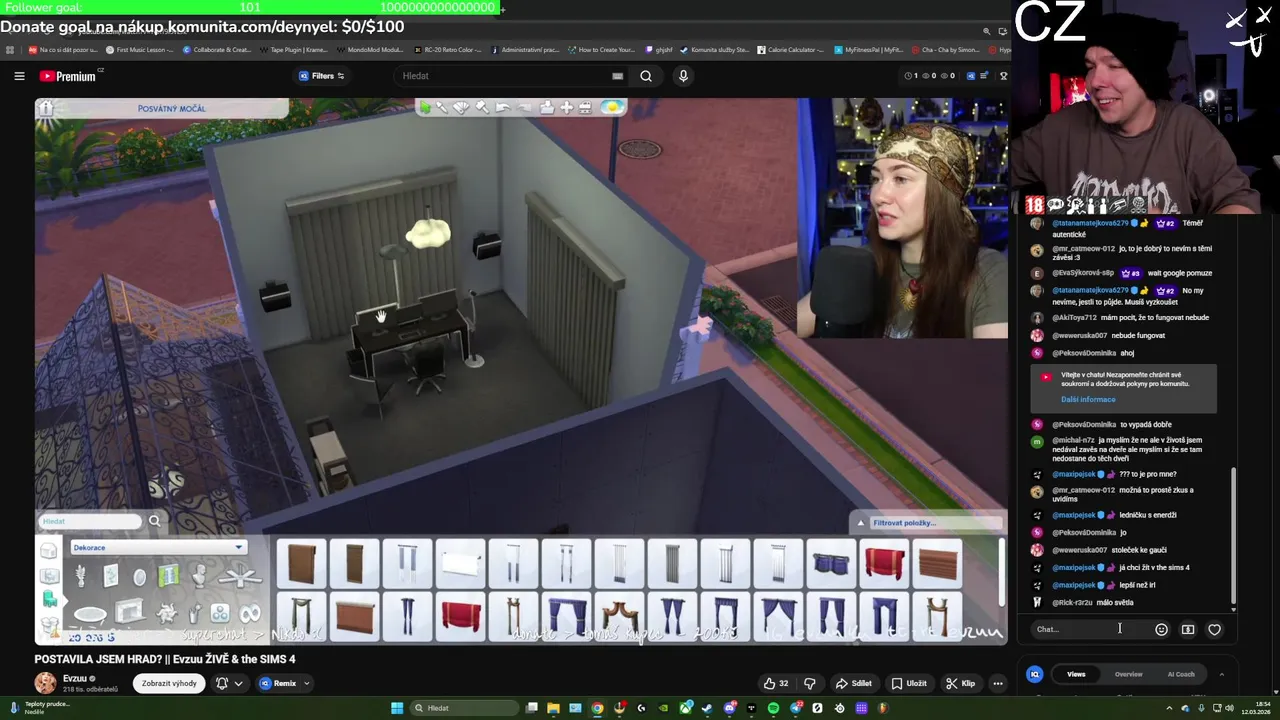This screenshot has height=720, width=1280.
Task: Share the video via Sdílet
Action: pos(854,683)
